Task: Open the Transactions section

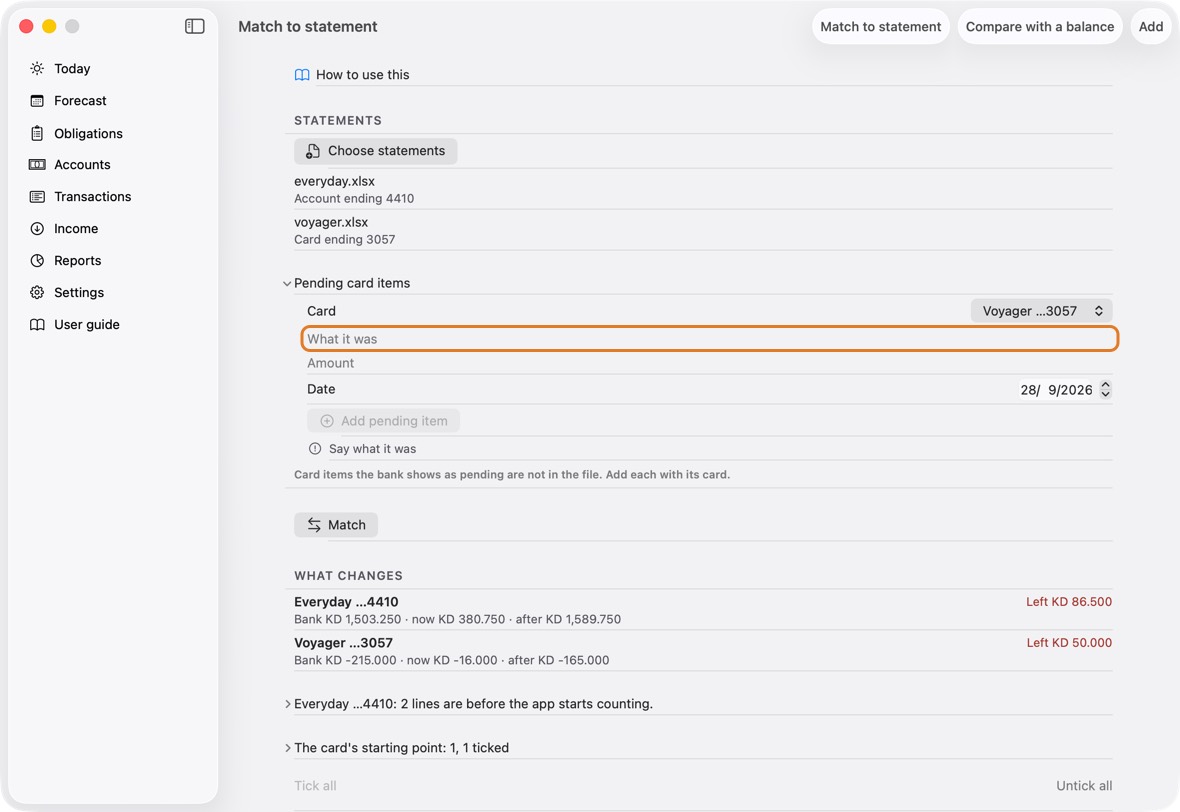Action: click(93, 196)
